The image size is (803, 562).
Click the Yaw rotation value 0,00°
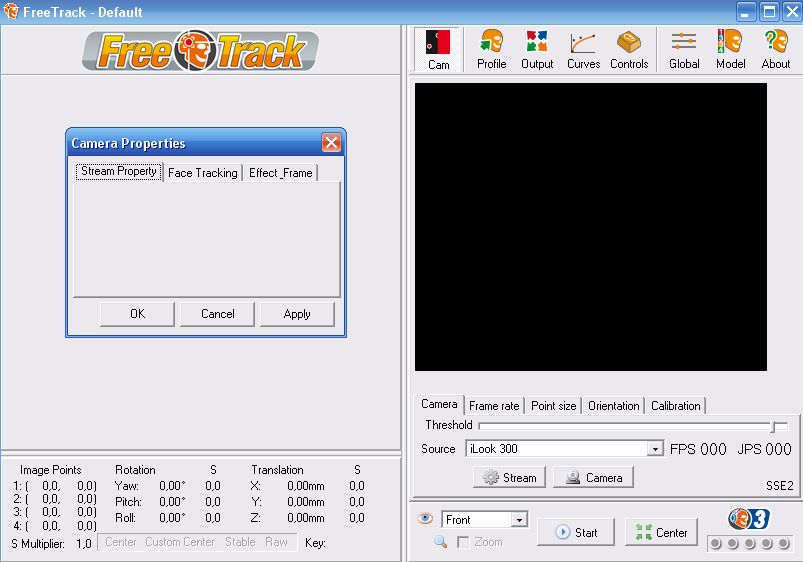click(x=172, y=485)
